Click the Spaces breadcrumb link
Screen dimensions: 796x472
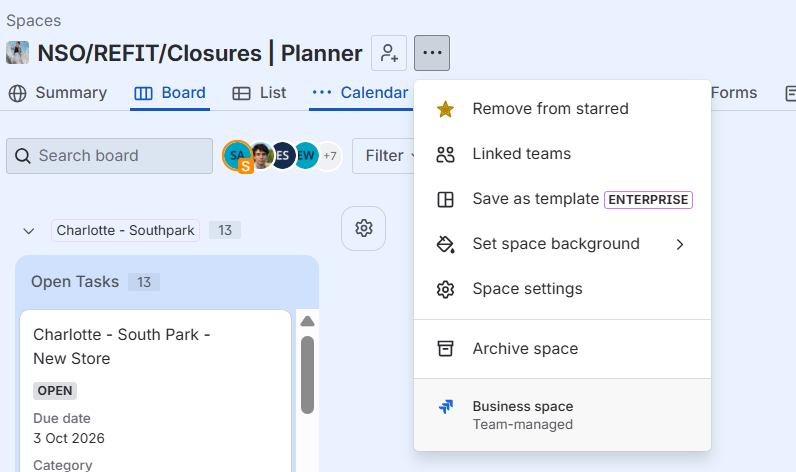(34, 21)
